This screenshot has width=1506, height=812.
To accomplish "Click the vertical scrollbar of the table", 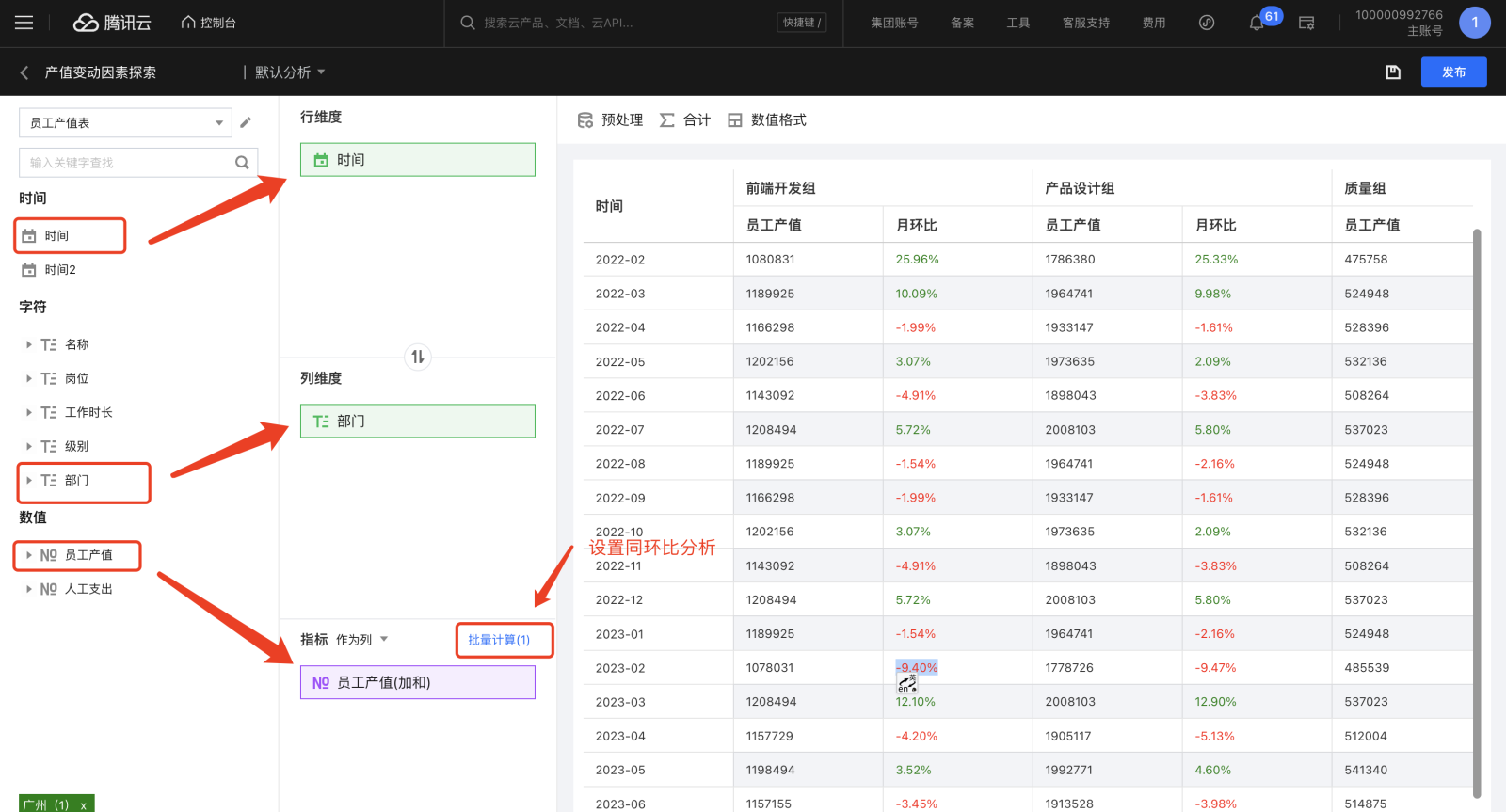I will [x=1477, y=513].
